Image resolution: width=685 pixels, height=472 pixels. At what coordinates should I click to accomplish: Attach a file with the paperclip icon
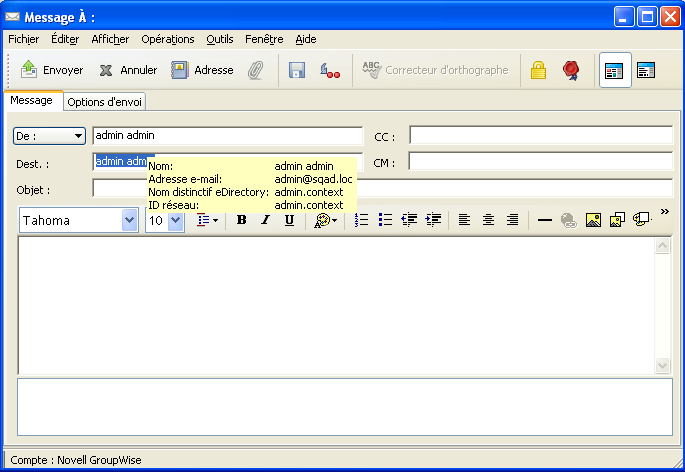pyautogui.click(x=256, y=70)
